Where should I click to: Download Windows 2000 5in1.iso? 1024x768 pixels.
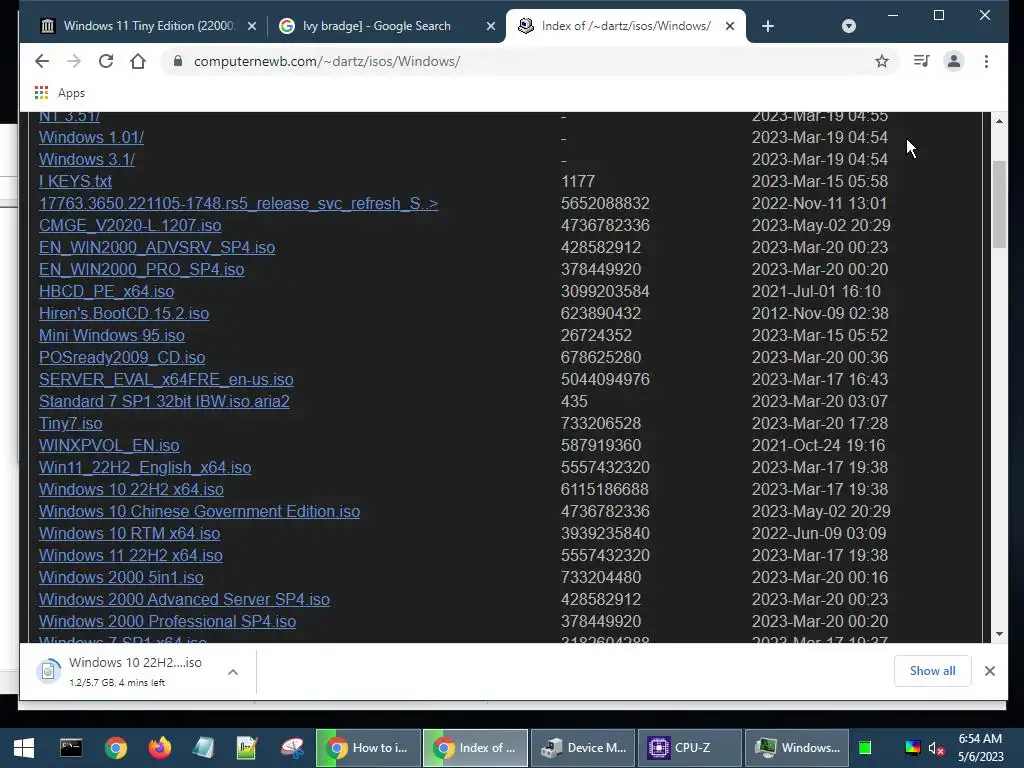pyautogui.click(x=121, y=577)
